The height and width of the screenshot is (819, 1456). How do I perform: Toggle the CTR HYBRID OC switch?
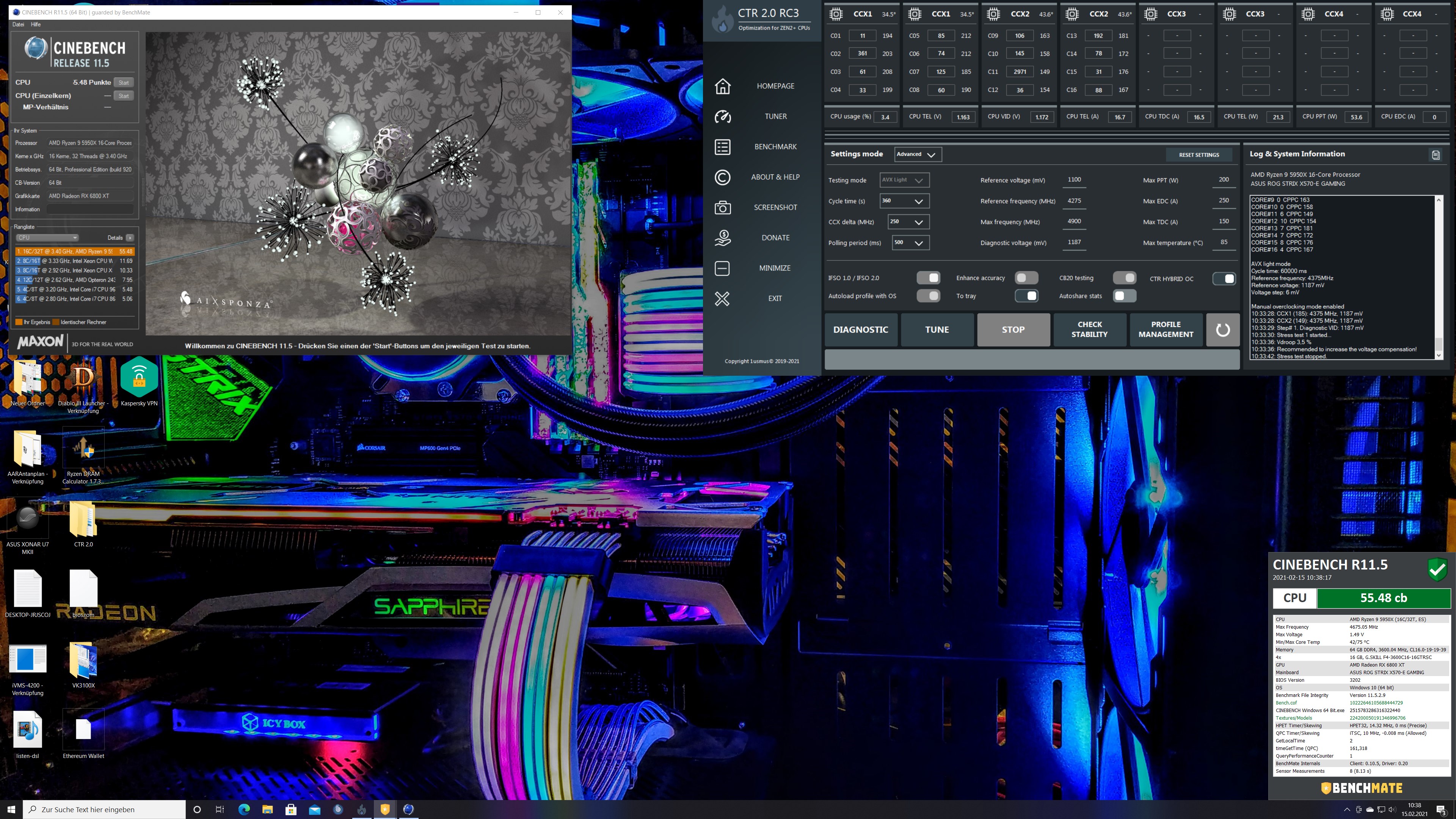pos(1224,278)
